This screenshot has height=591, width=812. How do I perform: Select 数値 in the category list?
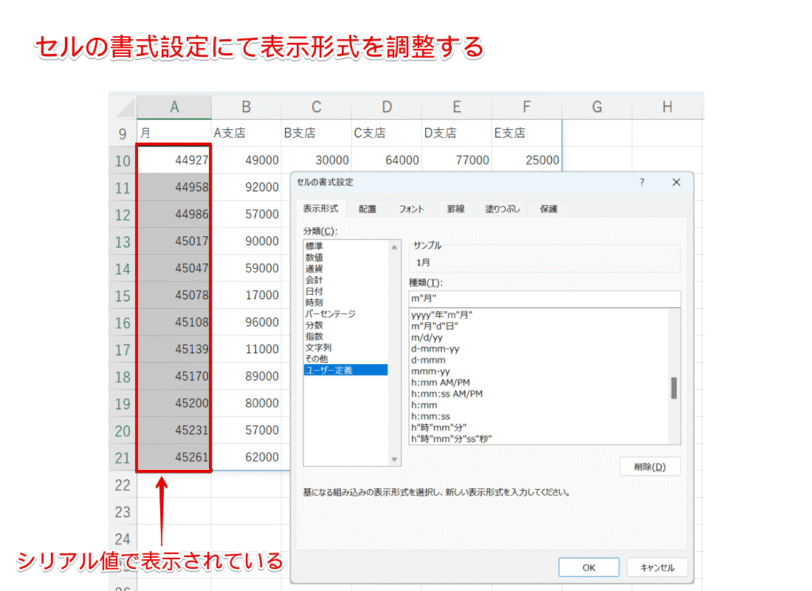point(345,257)
